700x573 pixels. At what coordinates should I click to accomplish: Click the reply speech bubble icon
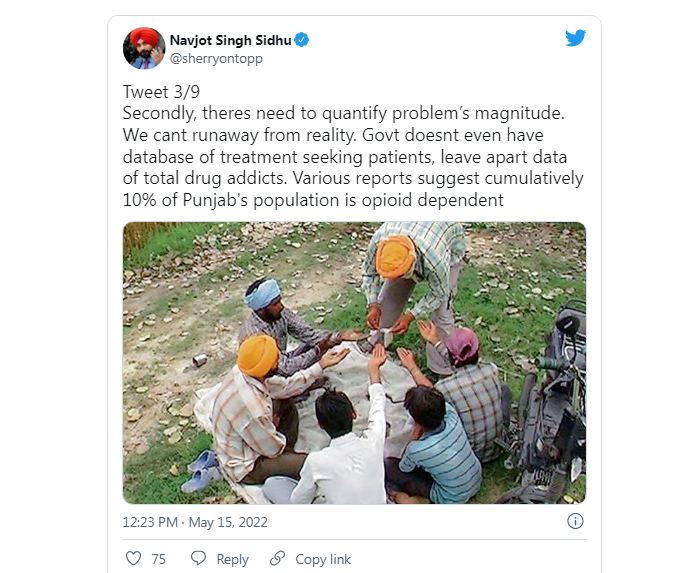click(198, 558)
